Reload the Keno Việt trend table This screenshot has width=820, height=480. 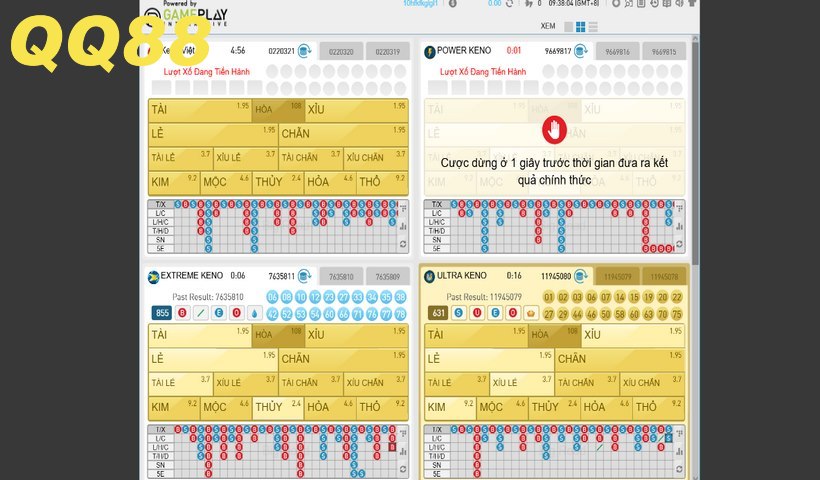[403, 244]
